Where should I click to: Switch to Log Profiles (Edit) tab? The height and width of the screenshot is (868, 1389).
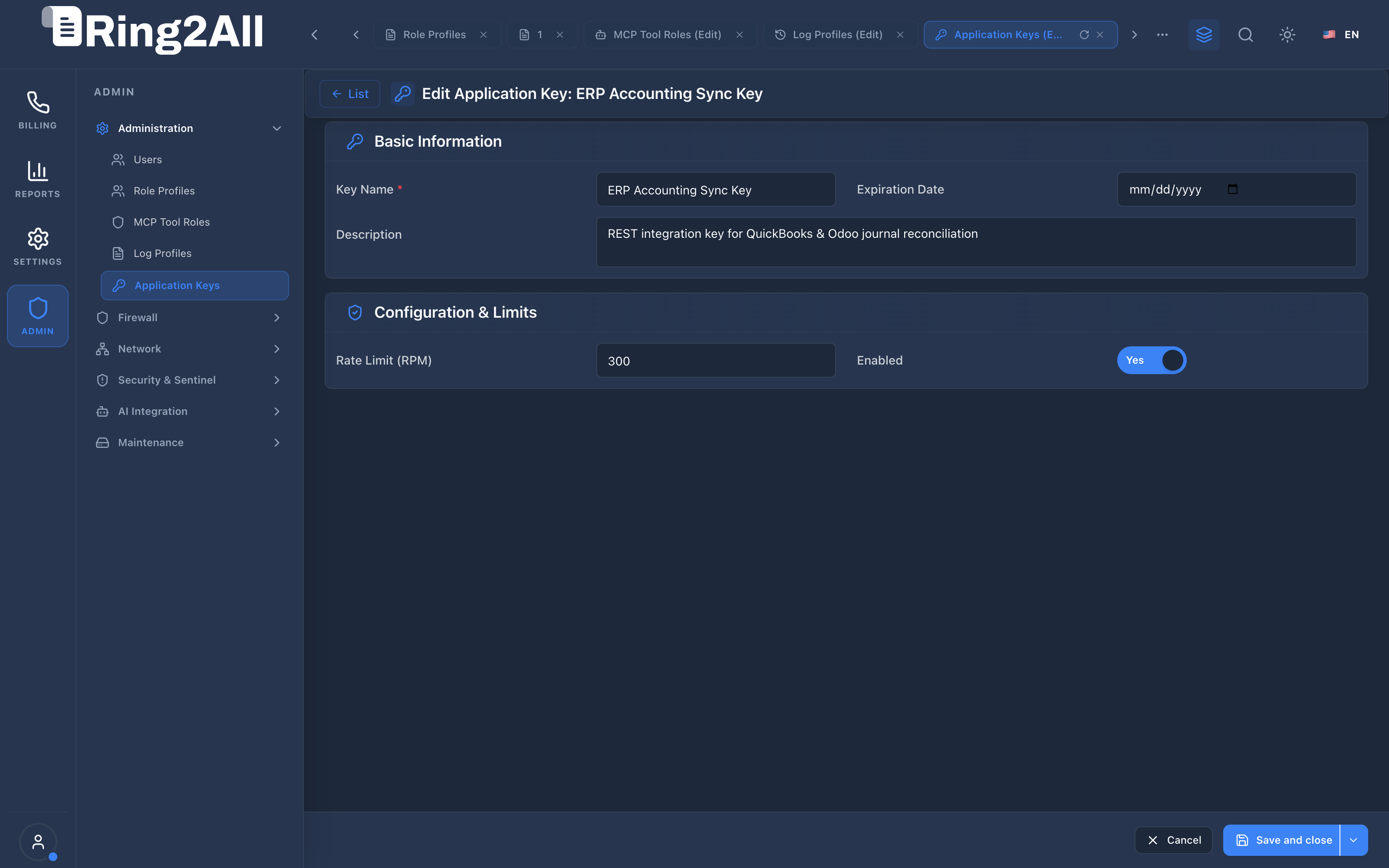(x=840, y=34)
